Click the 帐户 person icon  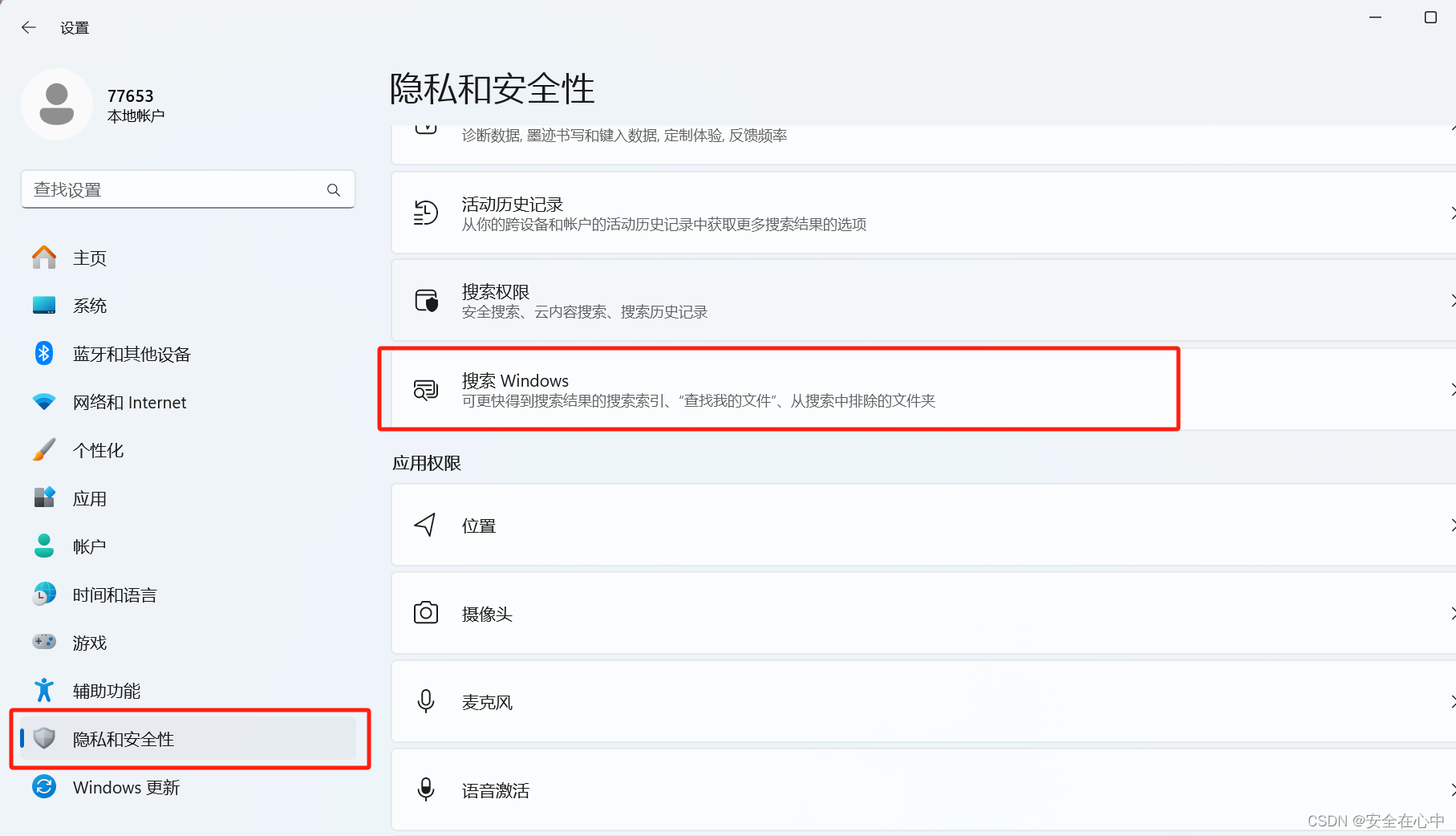point(44,546)
